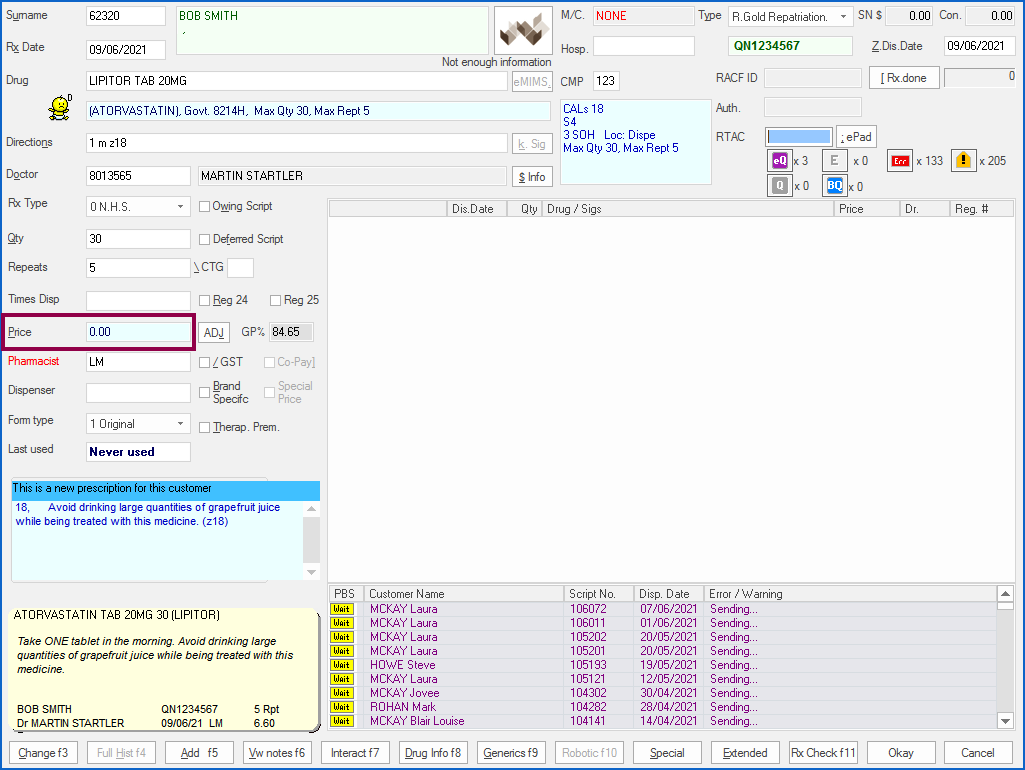Click into the Price input field

click(138, 332)
